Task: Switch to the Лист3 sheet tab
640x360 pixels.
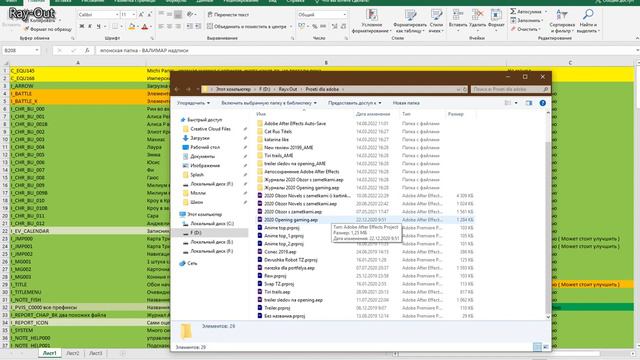Action: point(96,353)
